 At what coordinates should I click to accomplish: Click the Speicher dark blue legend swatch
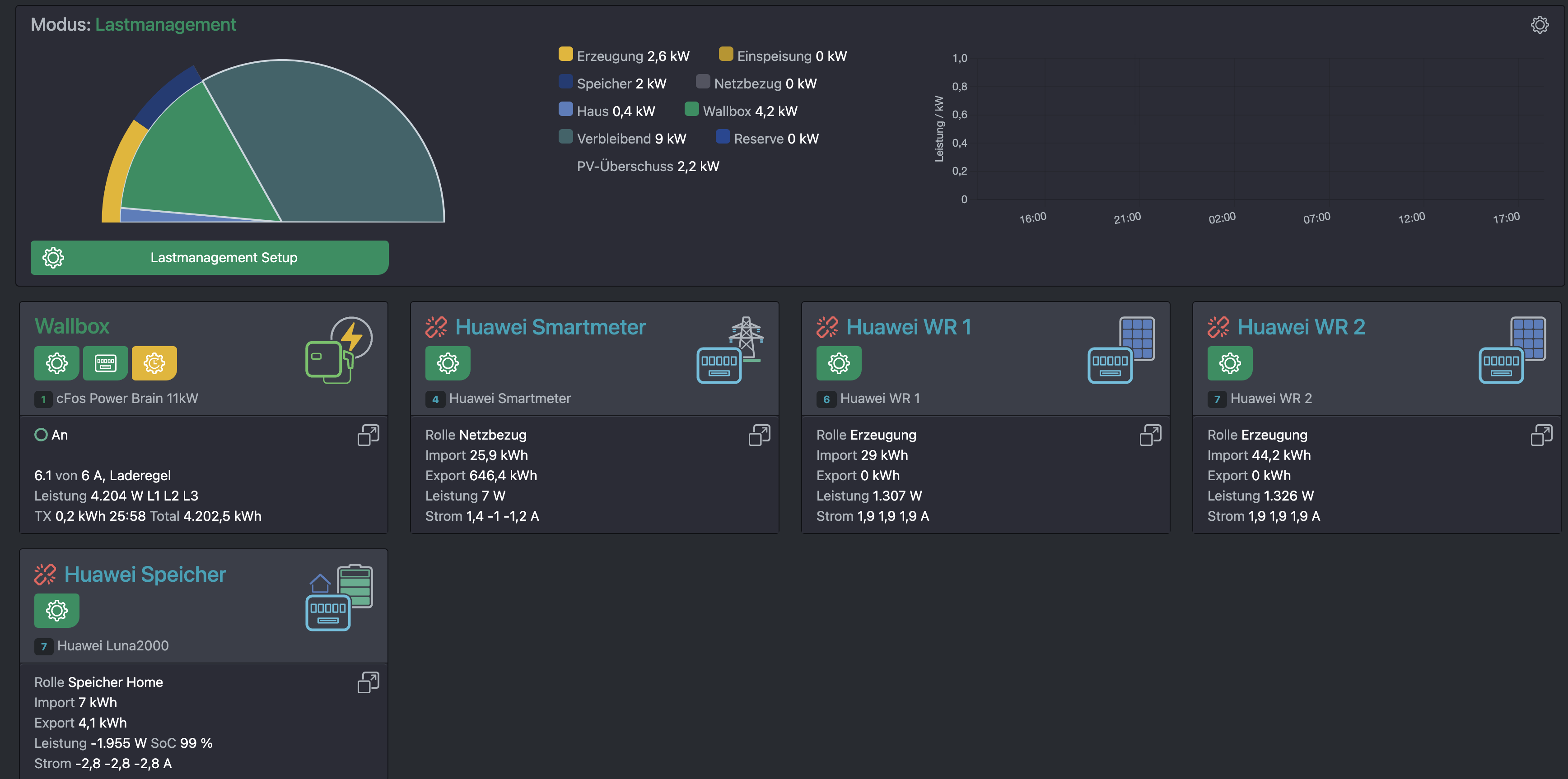coord(565,82)
